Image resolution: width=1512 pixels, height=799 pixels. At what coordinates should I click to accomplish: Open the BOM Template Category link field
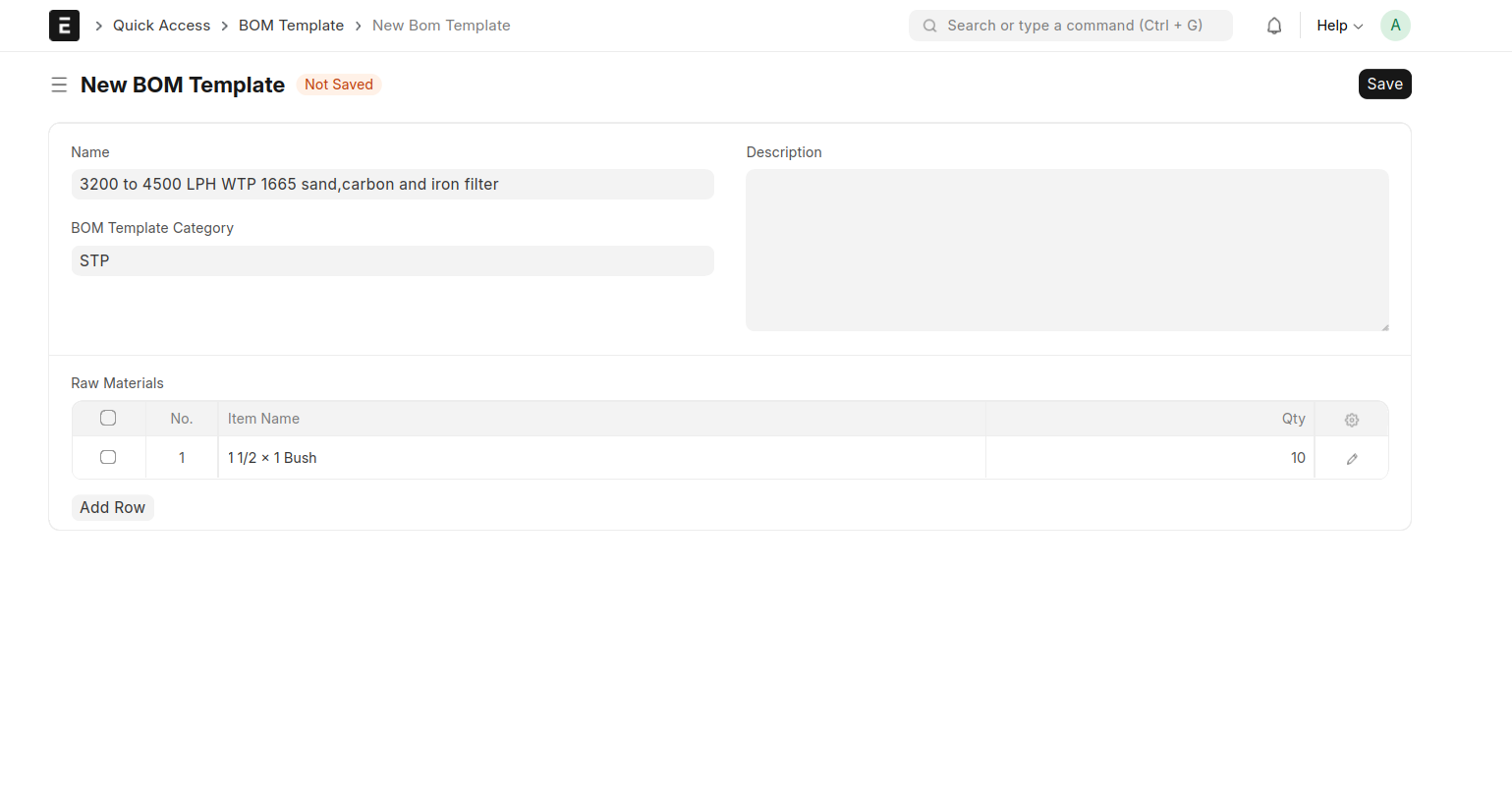(392, 261)
